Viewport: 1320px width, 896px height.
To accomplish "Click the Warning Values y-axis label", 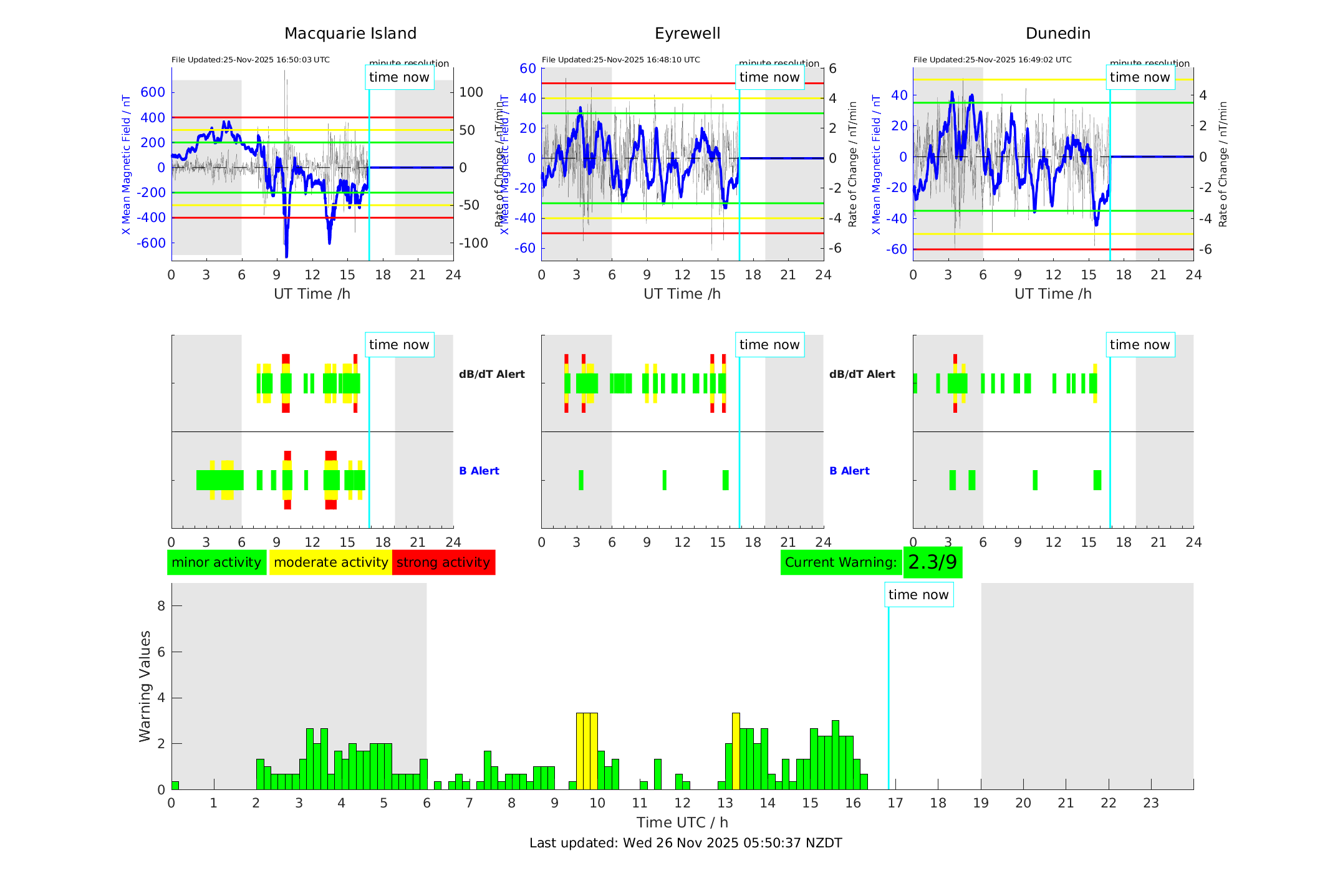I will [145, 686].
